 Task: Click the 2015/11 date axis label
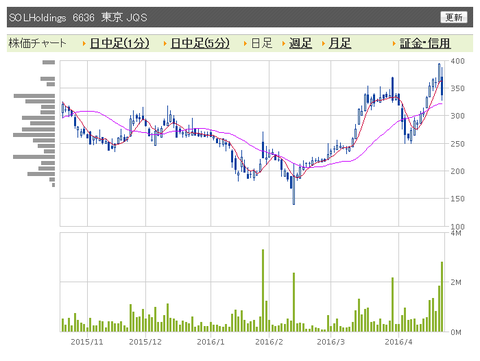(87, 342)
